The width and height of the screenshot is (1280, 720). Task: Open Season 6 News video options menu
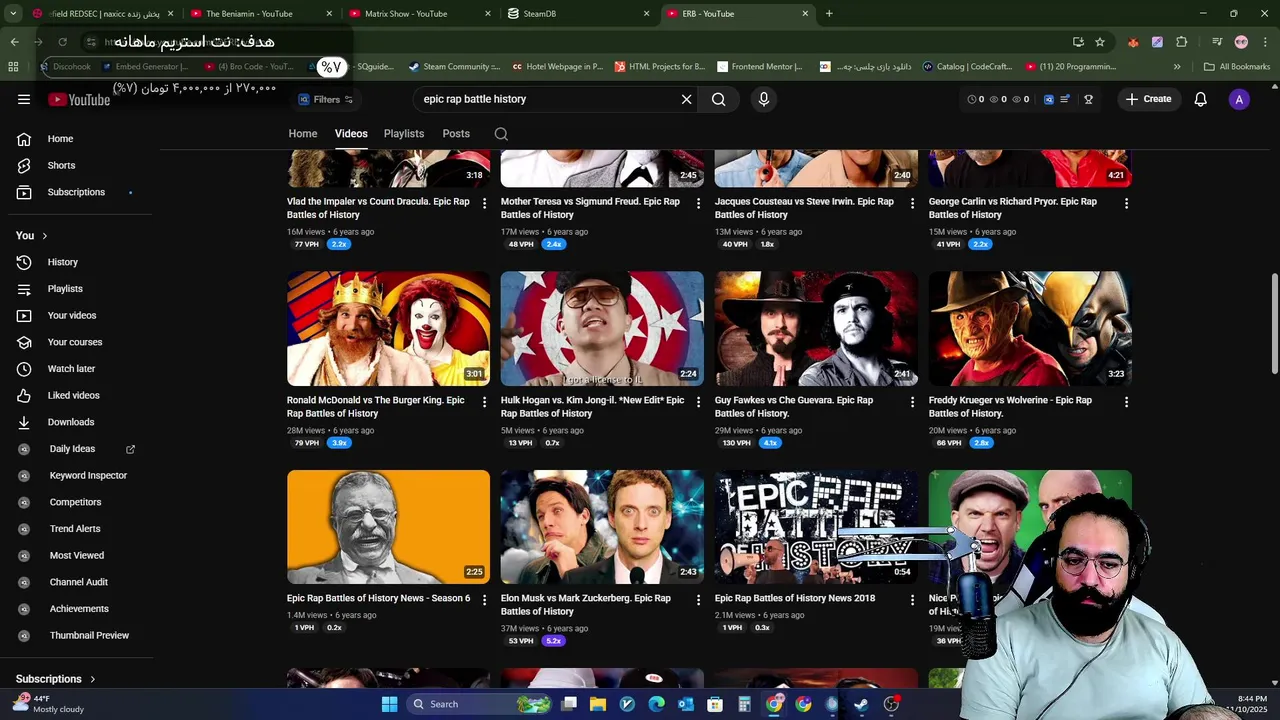click(485, 600)
